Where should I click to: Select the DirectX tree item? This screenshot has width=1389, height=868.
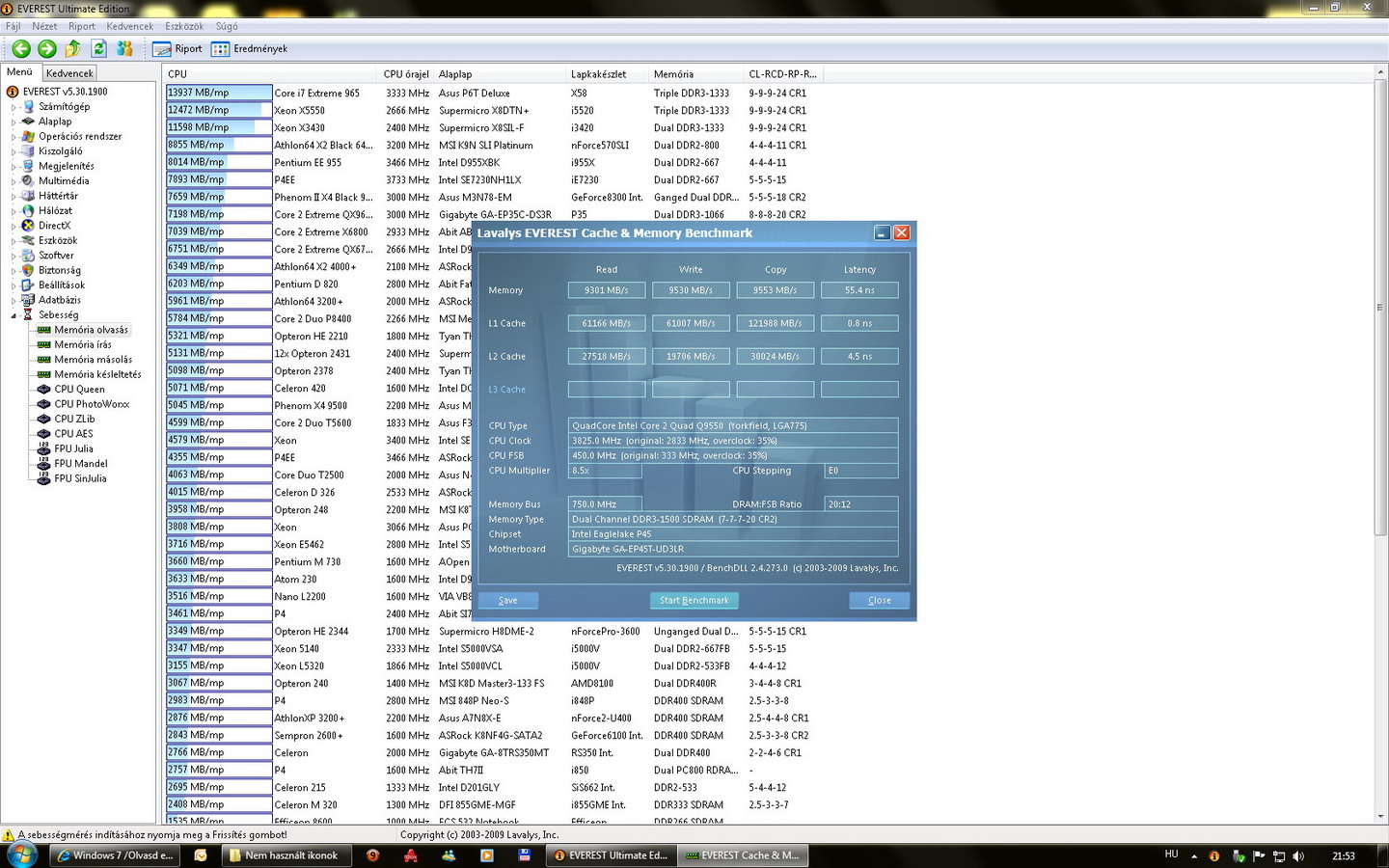(x=54, y=226)
